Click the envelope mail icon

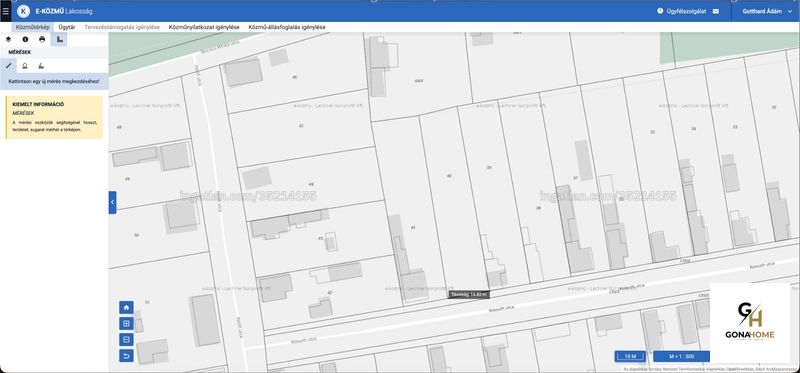pos(716,11)
